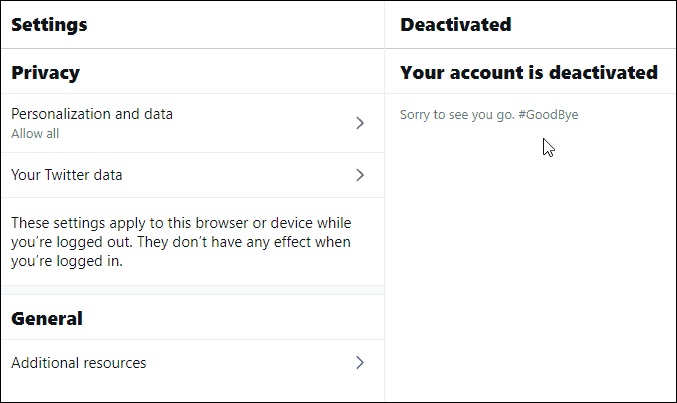Click the #GoodBye hashtag
The width and height of the screenshot is (677, 403).
coord(548,115)
